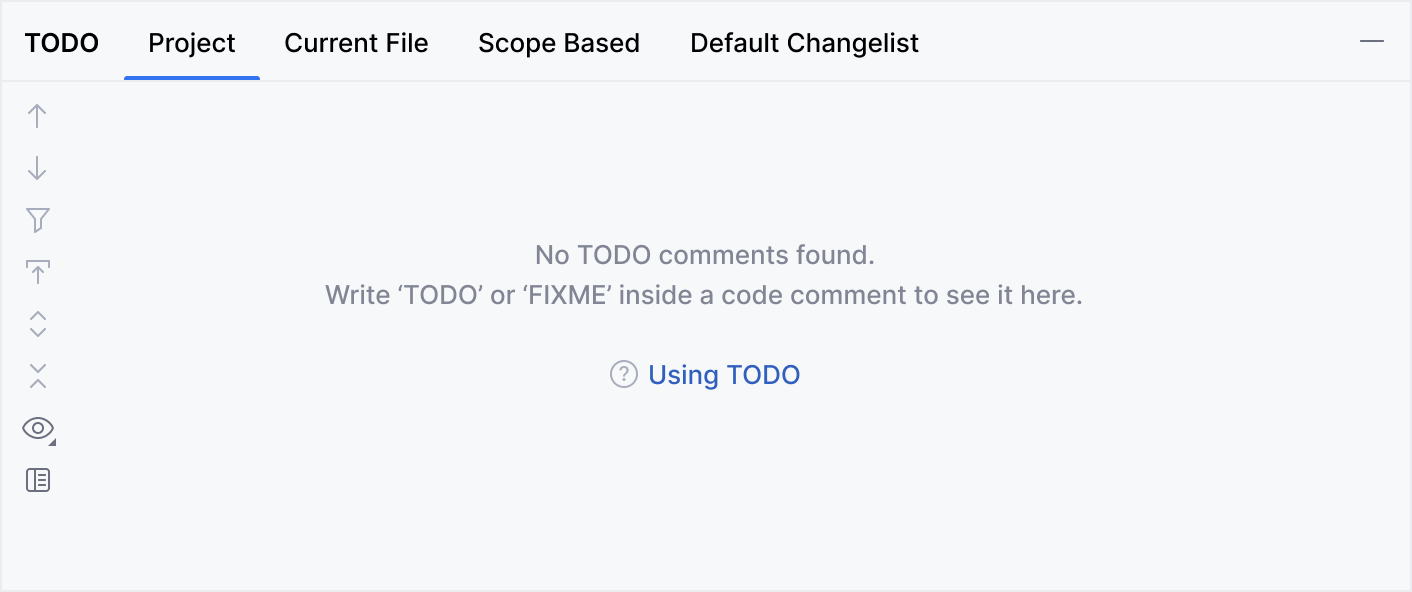Go to the previous TODO with up arrow
1412x592 pixels.
pos(37,116)
